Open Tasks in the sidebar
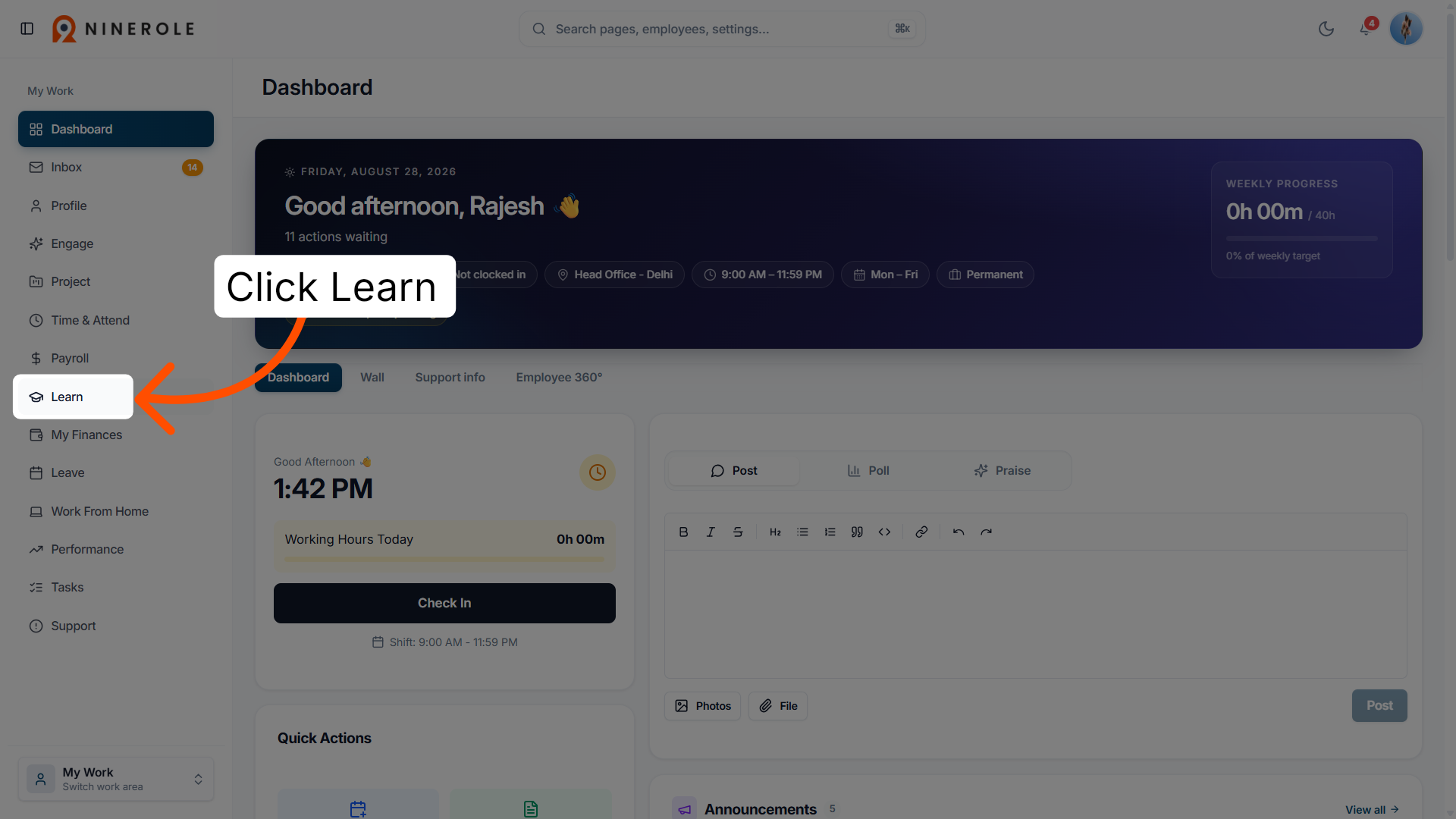The image size is (1456, 819). [116, 587]
